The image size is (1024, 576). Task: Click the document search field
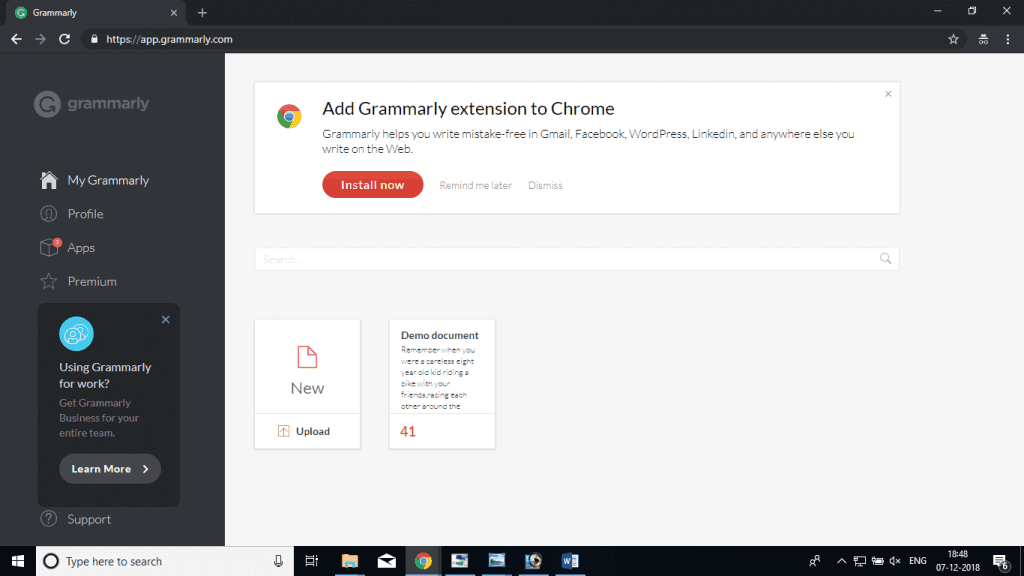[x=565, y=259]
